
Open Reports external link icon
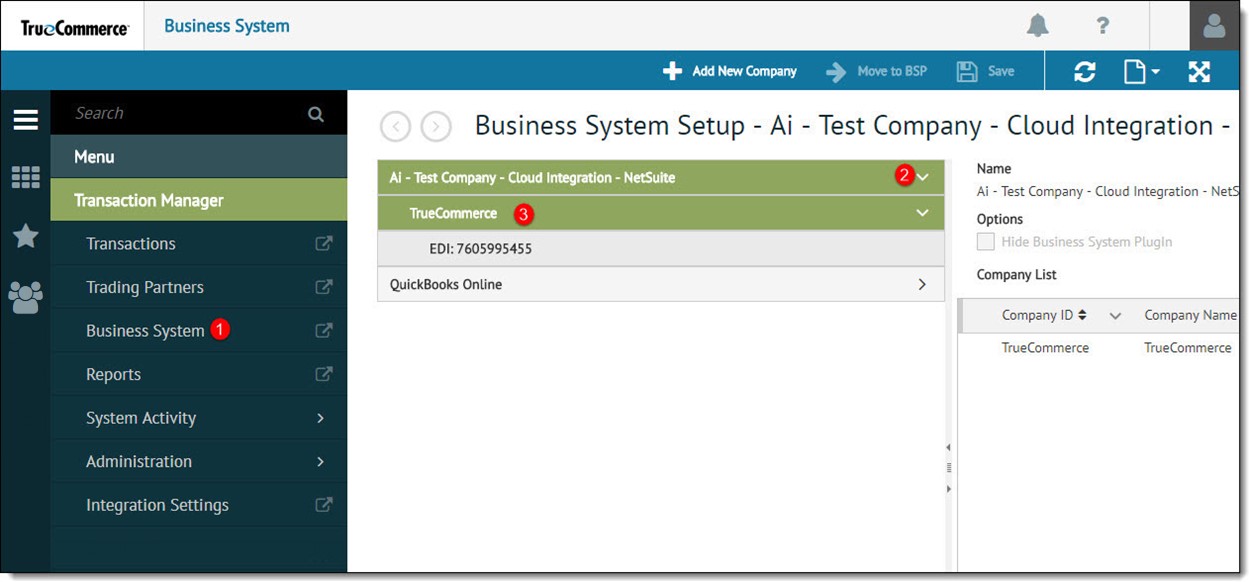point(323,374)
